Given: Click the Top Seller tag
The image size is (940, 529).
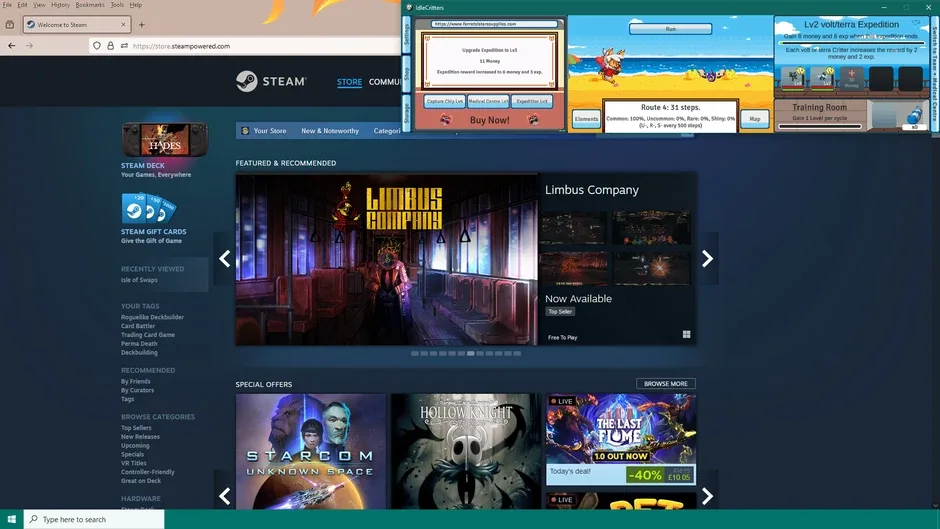Looking at the screenshot, I should tap(560, 312).
